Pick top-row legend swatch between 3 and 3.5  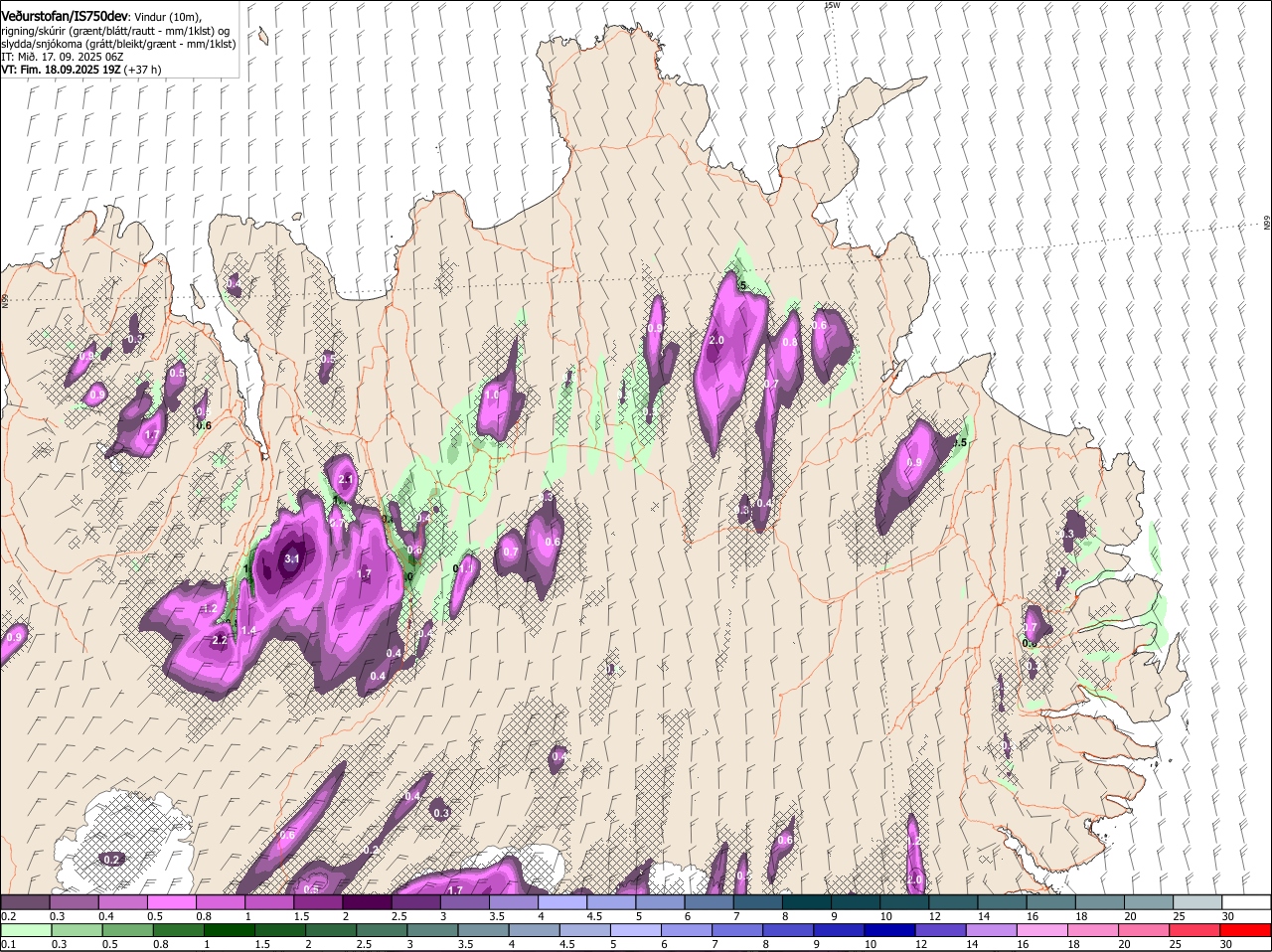(464, 902)
